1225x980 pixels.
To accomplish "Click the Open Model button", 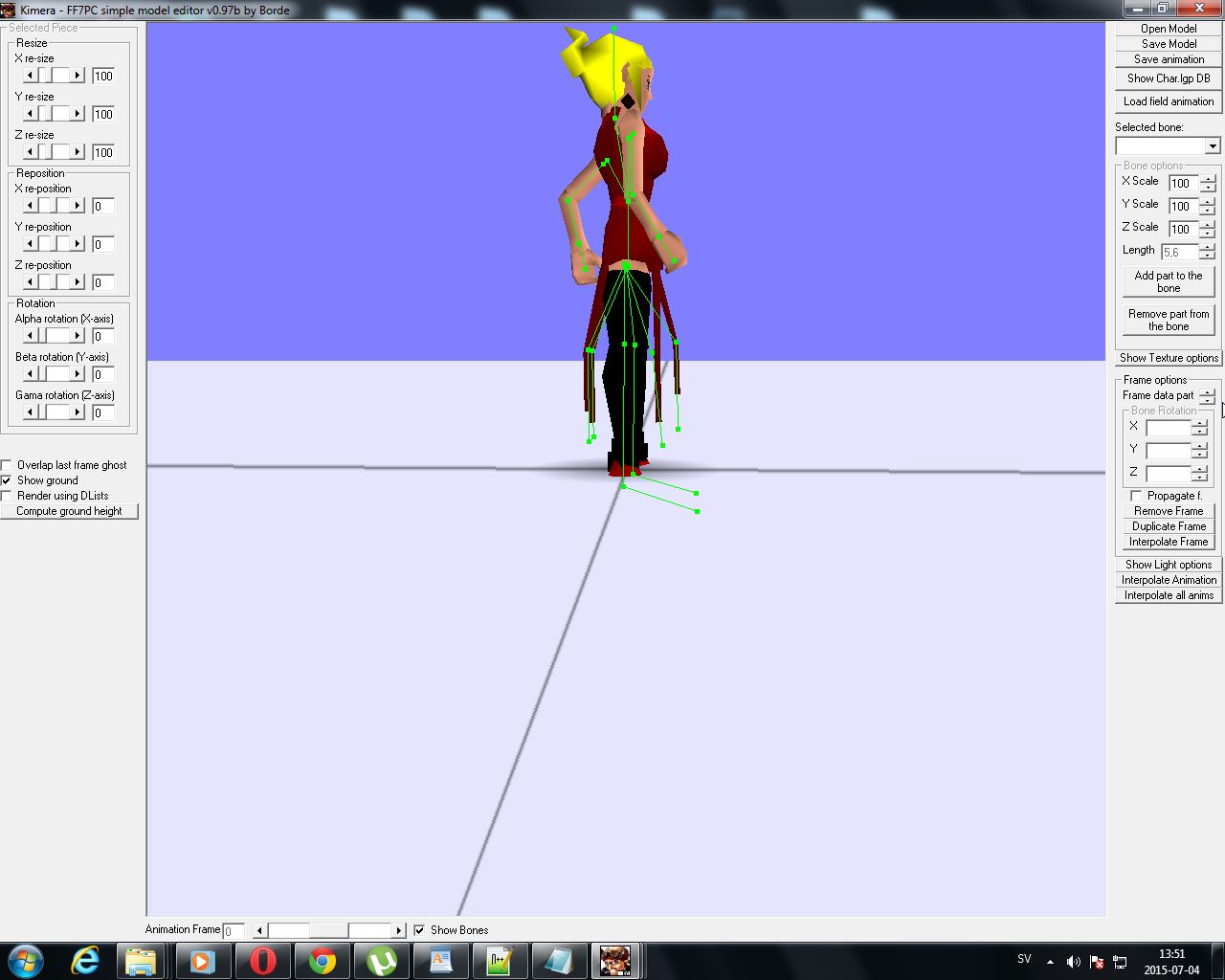I will click(1169, 29).
